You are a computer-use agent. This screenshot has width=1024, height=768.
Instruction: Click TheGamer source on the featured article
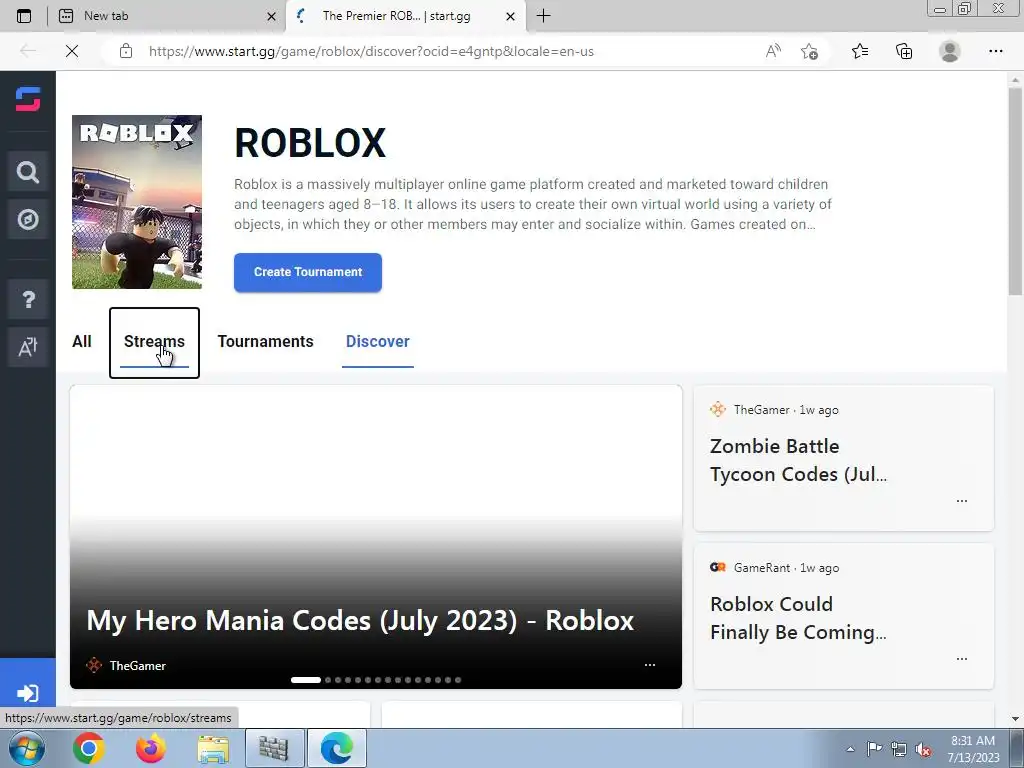coord(126,665)
